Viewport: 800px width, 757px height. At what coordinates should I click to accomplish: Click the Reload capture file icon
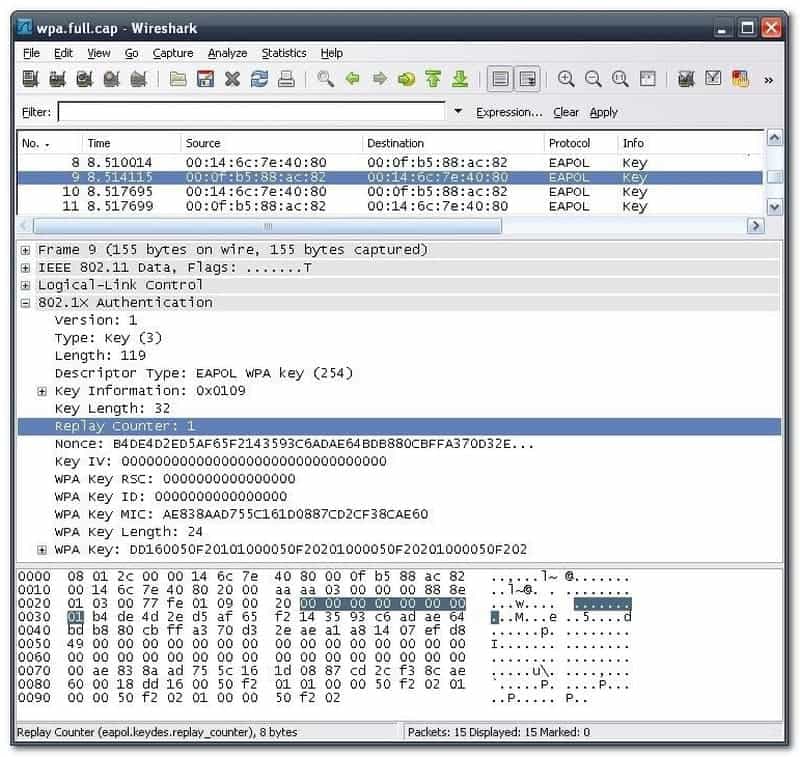pos(259,79)
